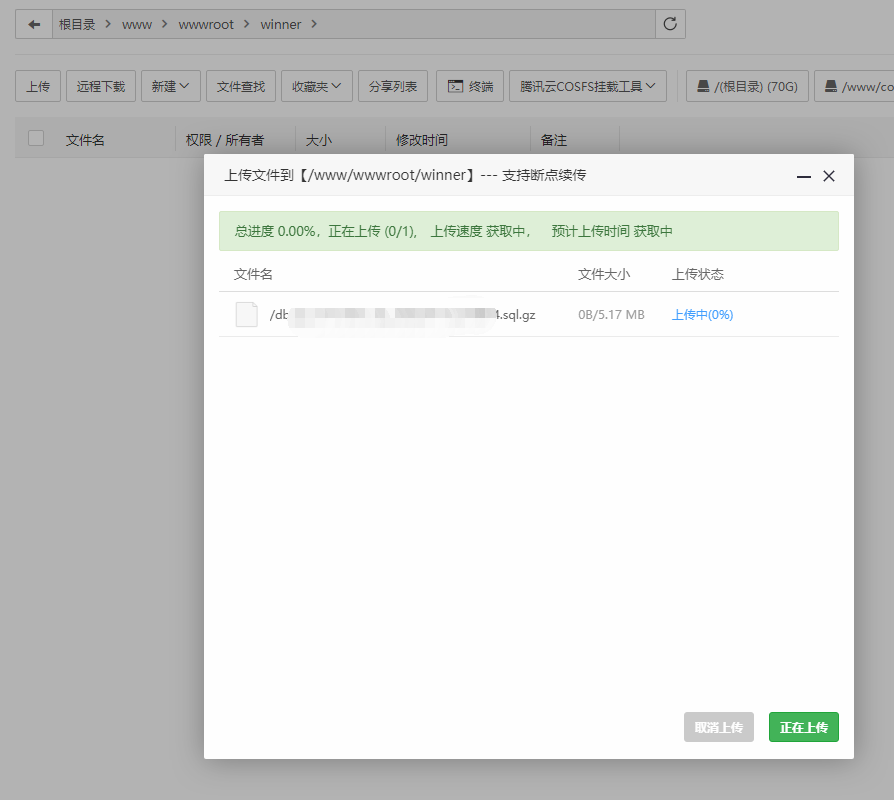
Task: Click the 取消上传 cancel button
Action: point(718,727)
